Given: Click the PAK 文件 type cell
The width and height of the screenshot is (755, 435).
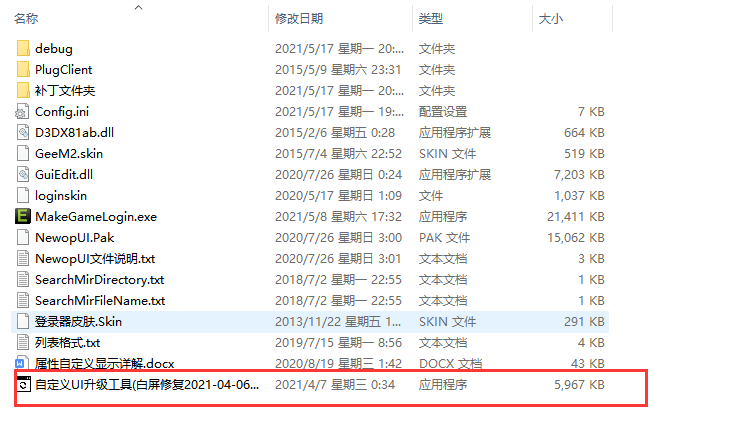Looking at the screenshot, I should tap(444, 237).
